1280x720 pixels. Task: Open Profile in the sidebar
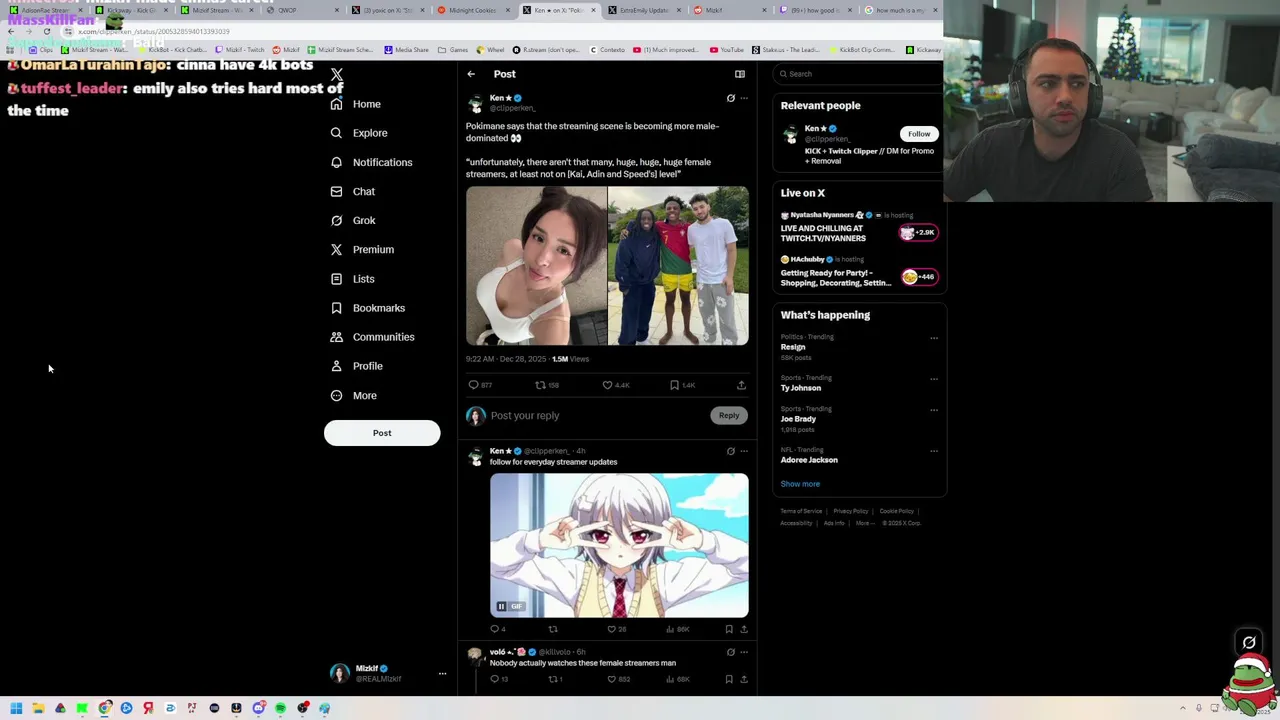click(356, 366)
